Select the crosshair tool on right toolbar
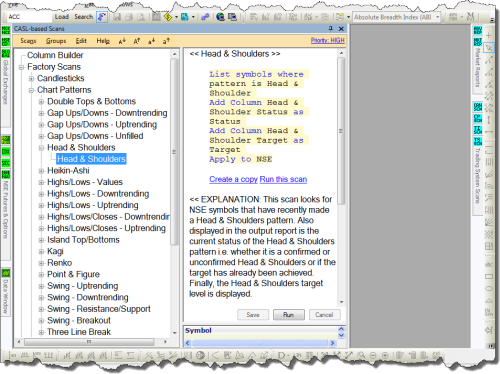 (489, 35)
